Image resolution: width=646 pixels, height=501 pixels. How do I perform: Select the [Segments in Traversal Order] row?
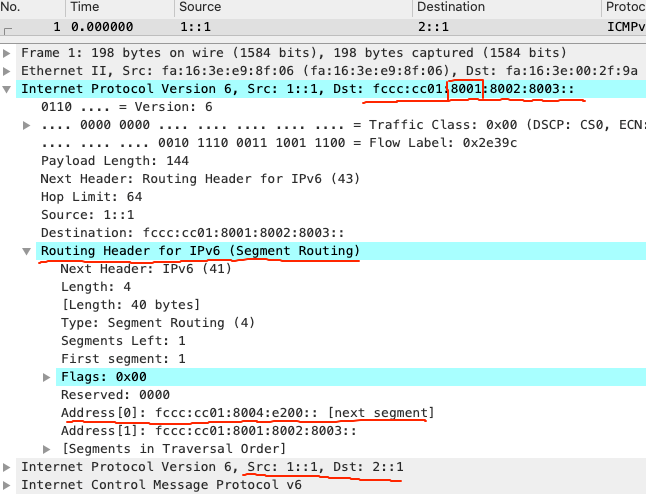(x=173, y=449)
